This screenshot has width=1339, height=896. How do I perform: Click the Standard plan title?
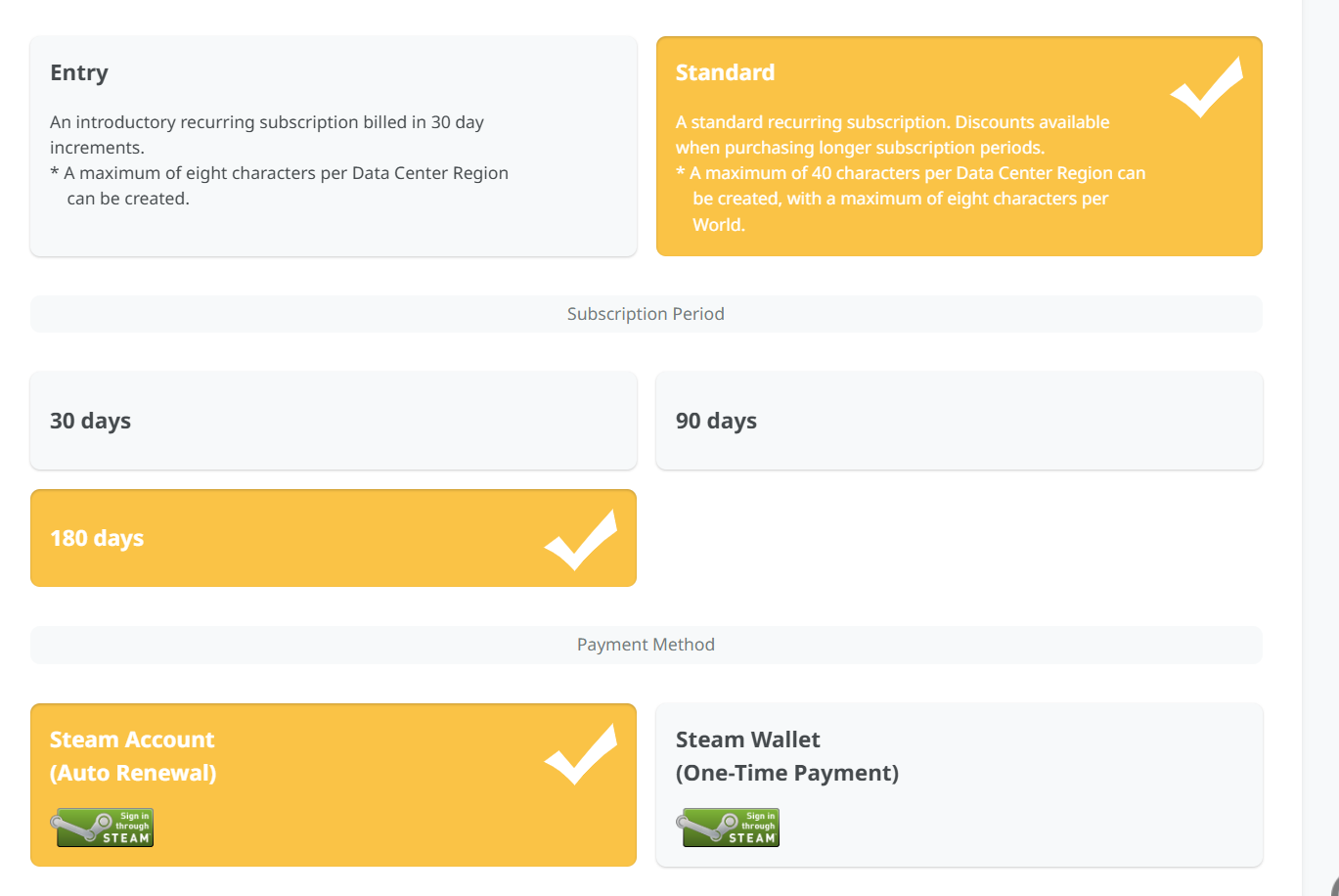tap(725, 72)
